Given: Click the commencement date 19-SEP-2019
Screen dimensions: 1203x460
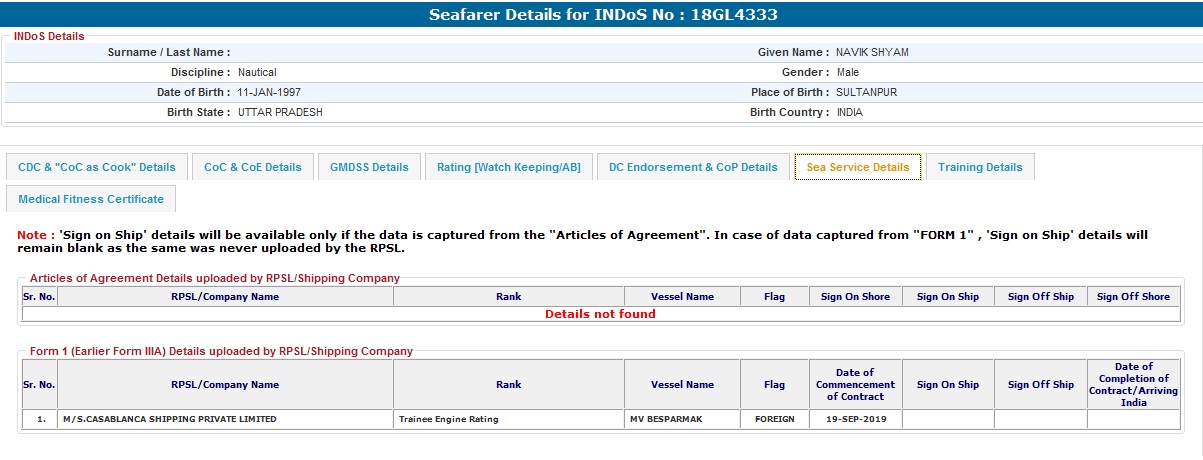Looking at the screenshot, I should tap(855, 419).
